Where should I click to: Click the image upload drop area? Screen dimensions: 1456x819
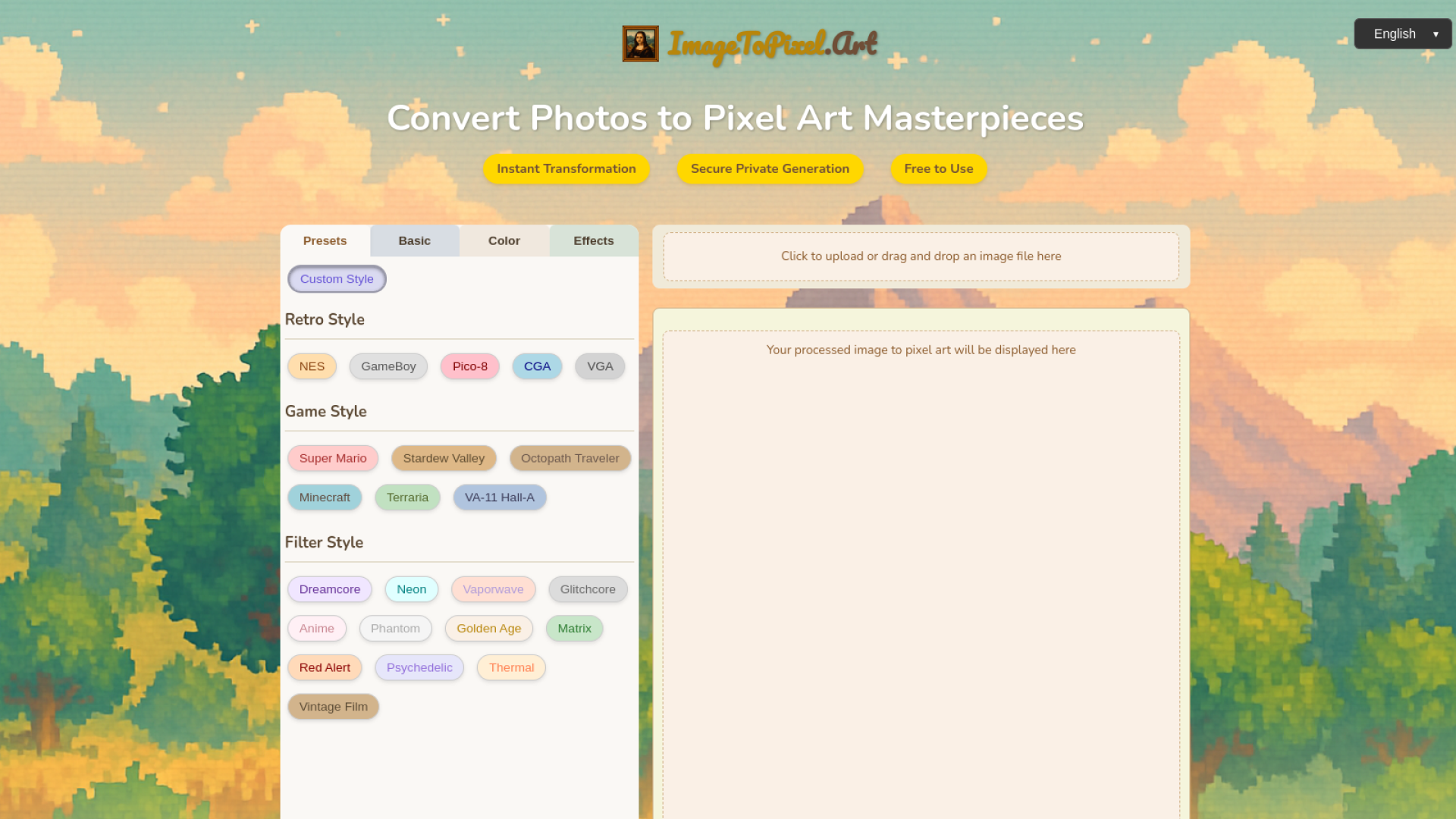click(921, 256)
